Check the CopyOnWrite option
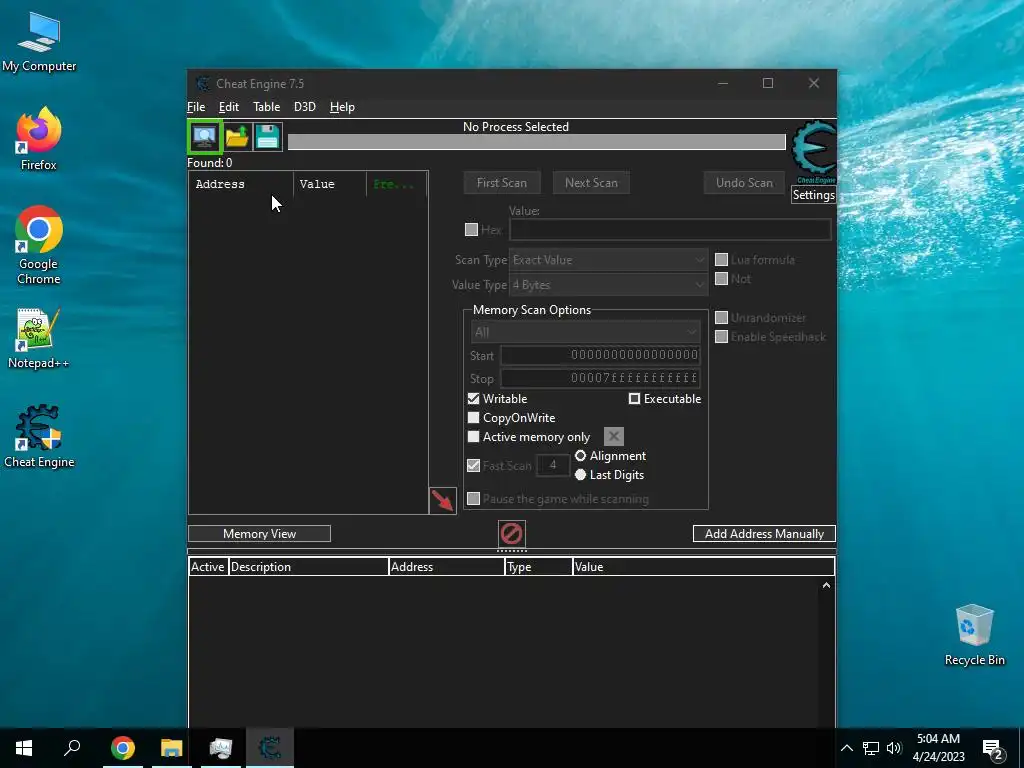This screenshot has height=768, width=1024. 473,417
